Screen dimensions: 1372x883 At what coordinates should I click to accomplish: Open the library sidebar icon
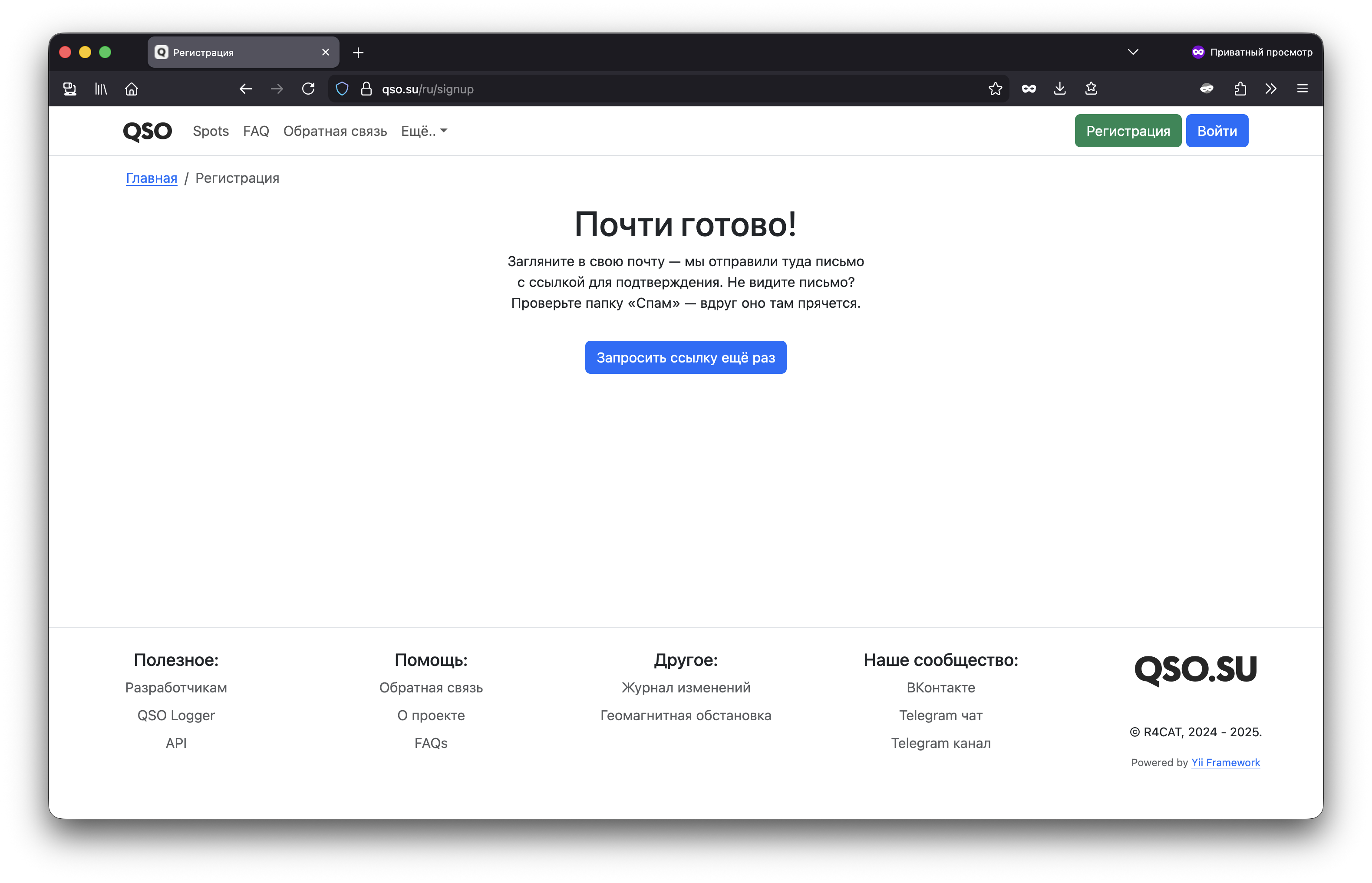[x=100, y=89]
